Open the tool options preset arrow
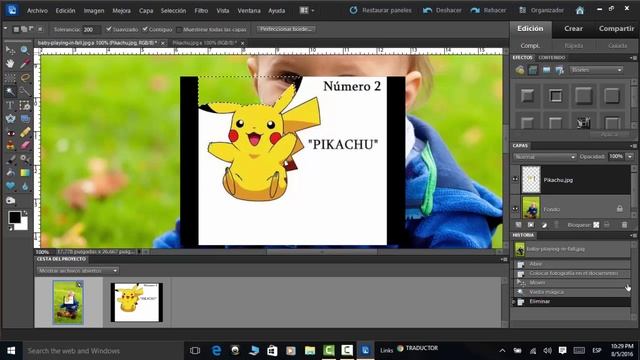This screenshot has height=360, width=640. click(x=5, y=29)
